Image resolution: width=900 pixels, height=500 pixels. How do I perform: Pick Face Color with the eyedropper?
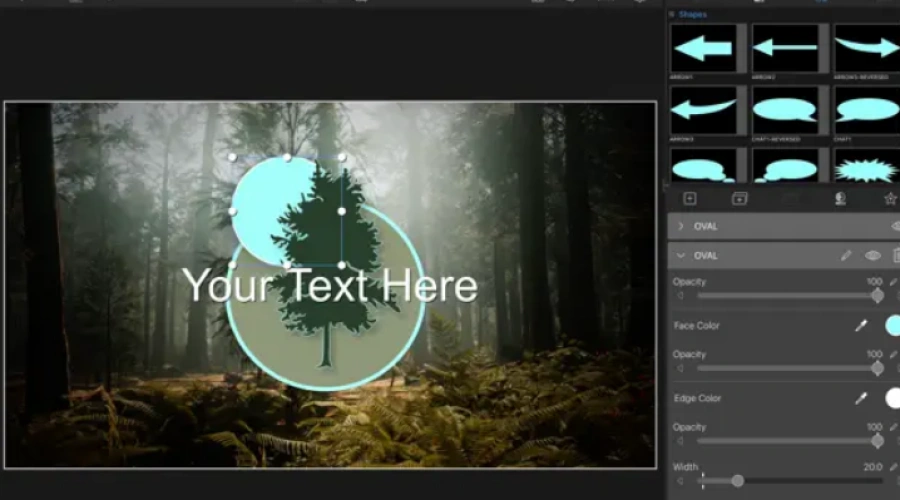click(x=859, y=326)
